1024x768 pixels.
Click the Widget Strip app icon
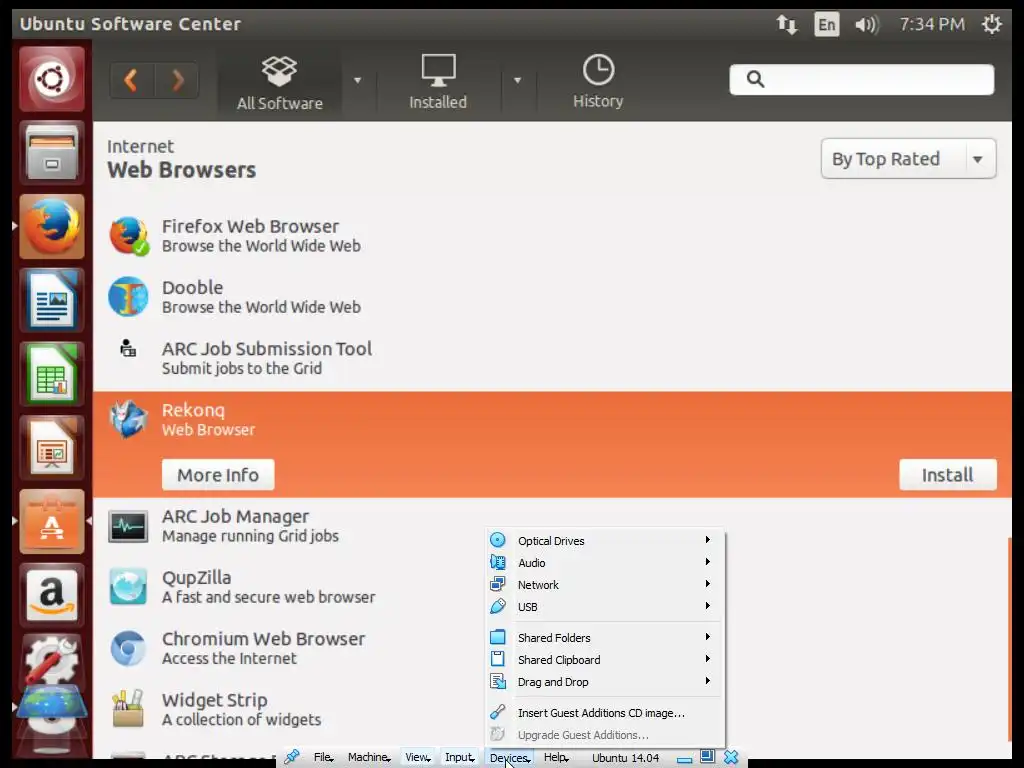click(x=128, y=709)
